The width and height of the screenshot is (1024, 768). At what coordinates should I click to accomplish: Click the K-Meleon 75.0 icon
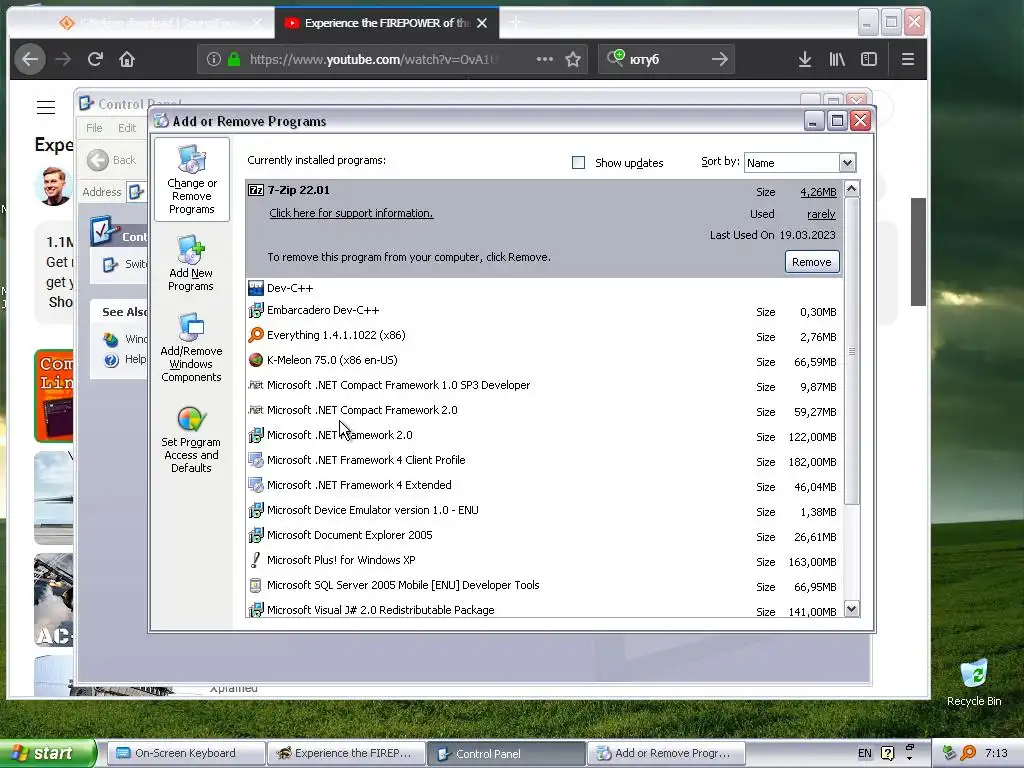click(x=255, y=360)
